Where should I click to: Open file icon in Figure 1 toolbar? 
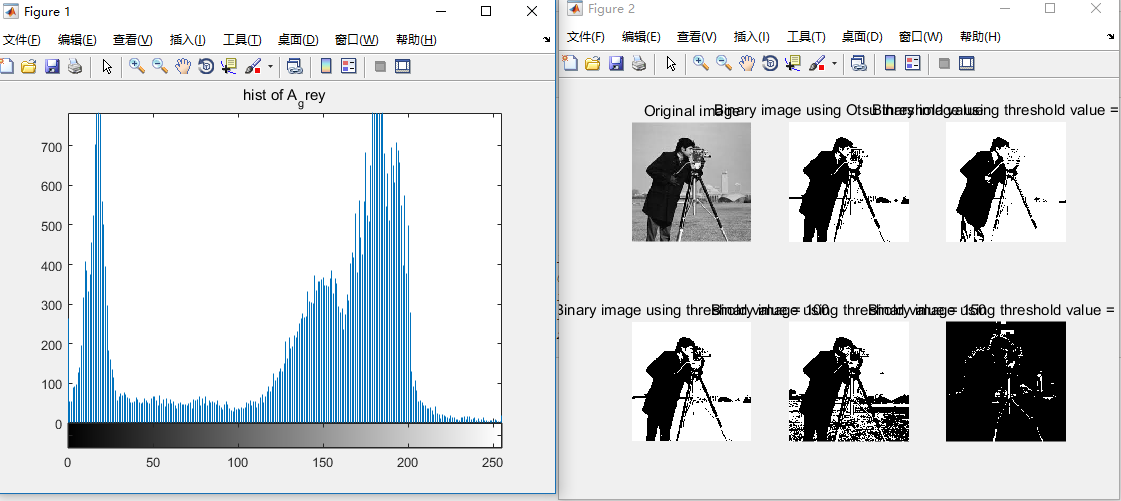coord(29,66)
